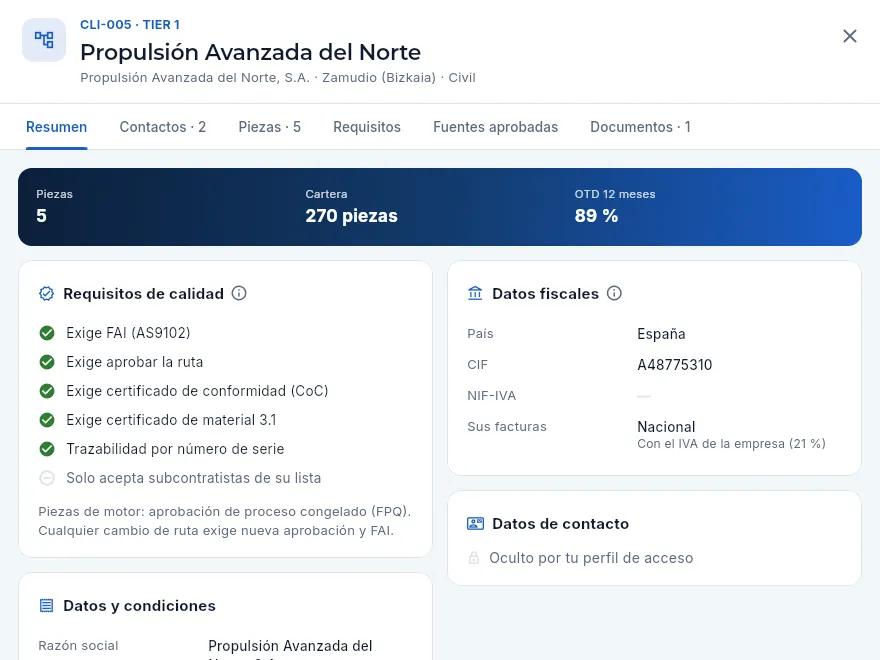Screen dimensions: 880x660
Task: Click the Razón social label
Action: click(78, 645)
